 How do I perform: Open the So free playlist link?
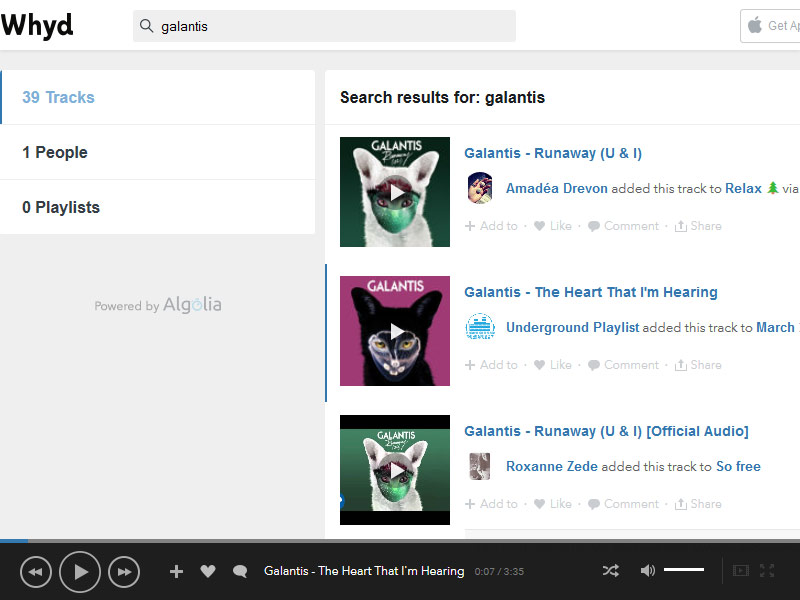(738, 466)
